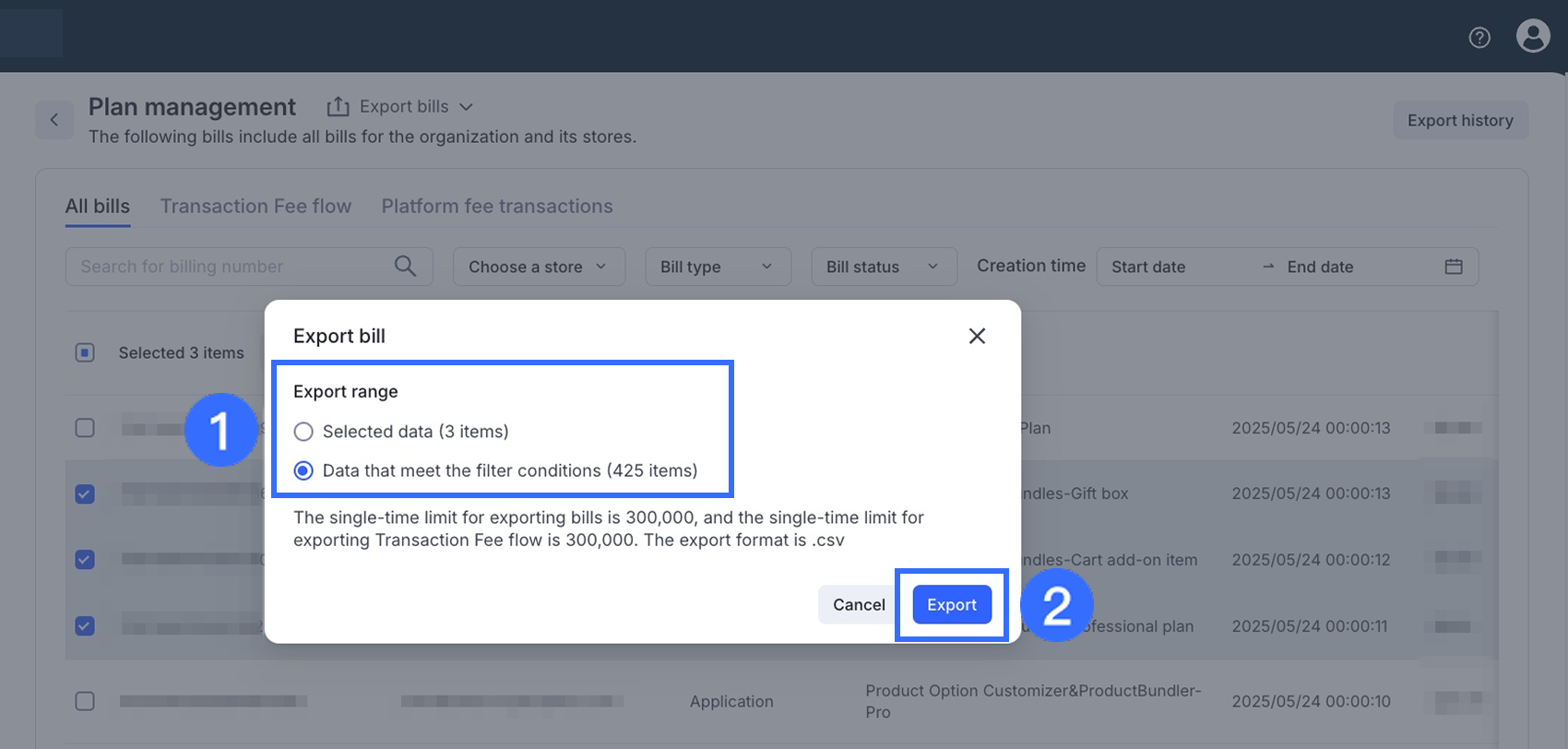This screenshot has width=1568, height=749.
Task: Uncheck the Cart add-on item row checkbox
Action: (85, 560)
